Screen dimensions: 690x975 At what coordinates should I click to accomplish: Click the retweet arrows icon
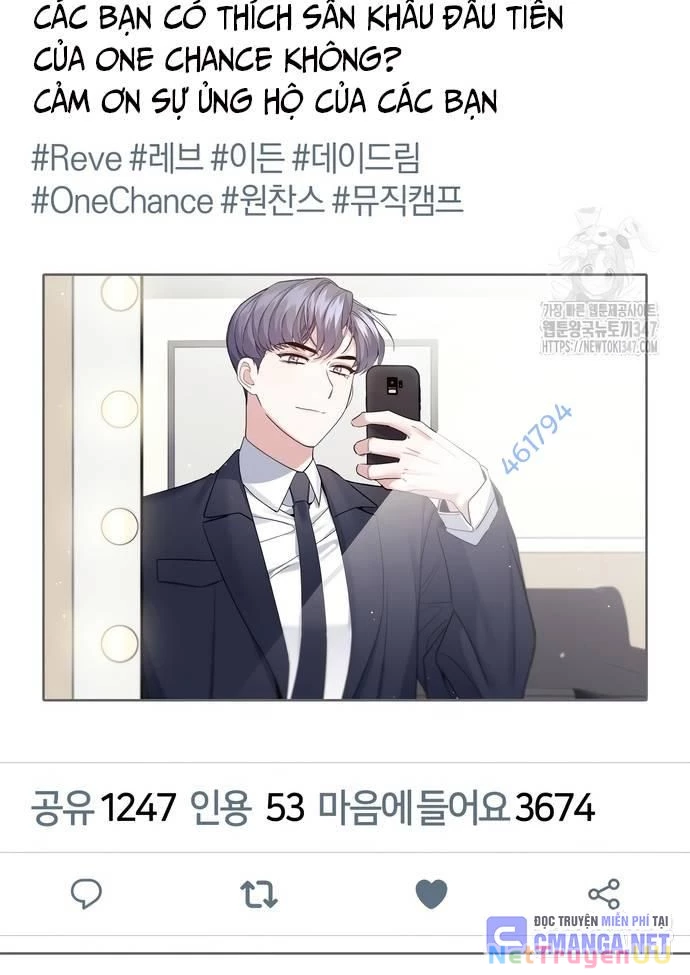pos(259,894)
